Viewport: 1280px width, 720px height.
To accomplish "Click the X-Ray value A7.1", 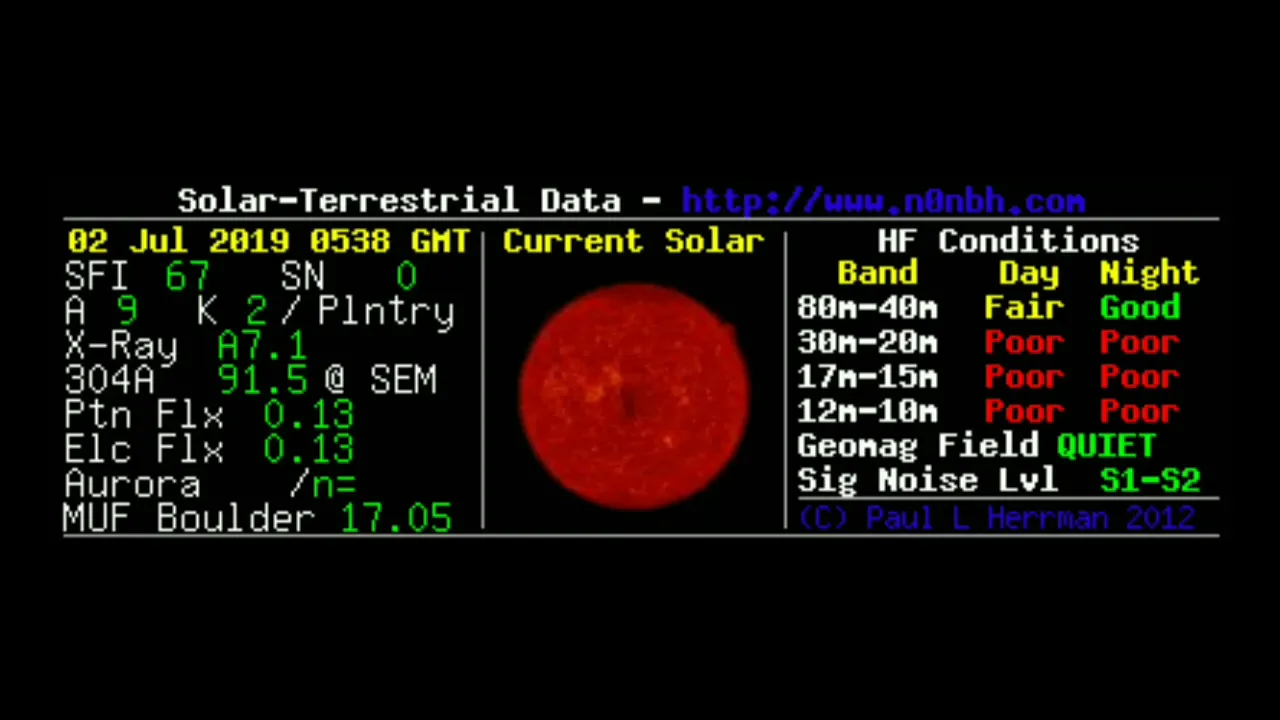I will pos(262,346).
